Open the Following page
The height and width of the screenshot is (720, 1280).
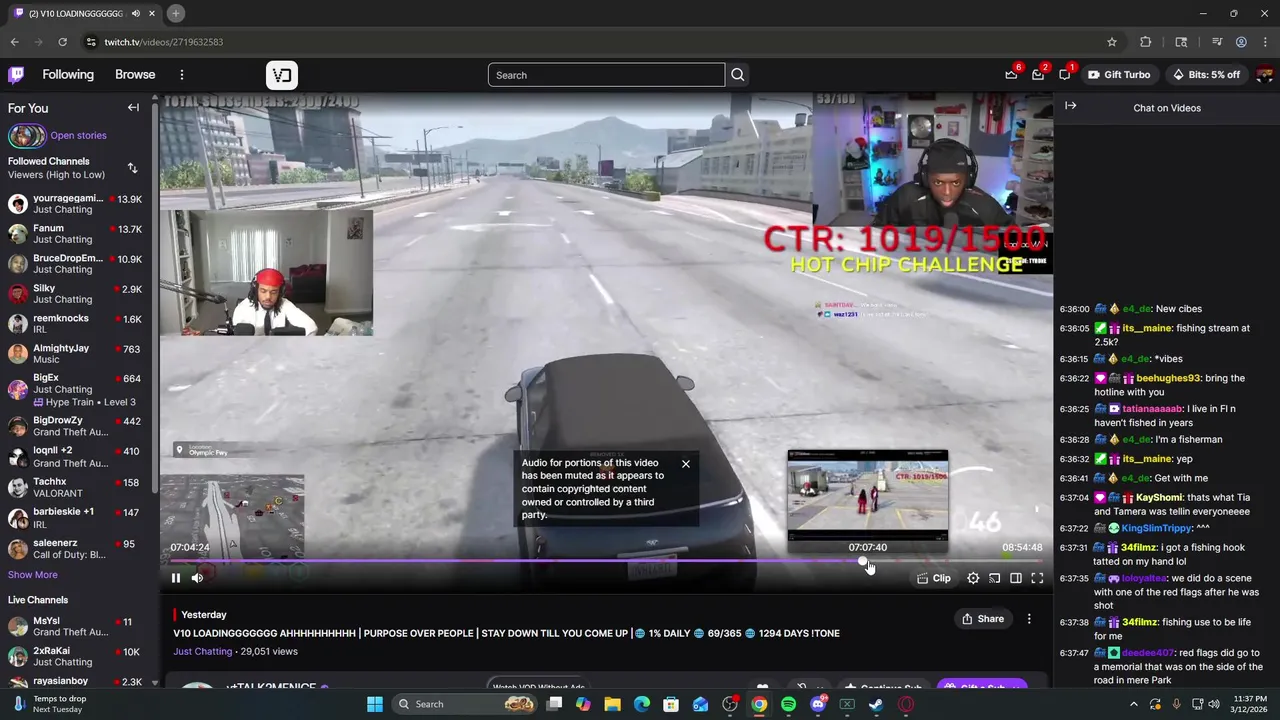click(68, 74)
